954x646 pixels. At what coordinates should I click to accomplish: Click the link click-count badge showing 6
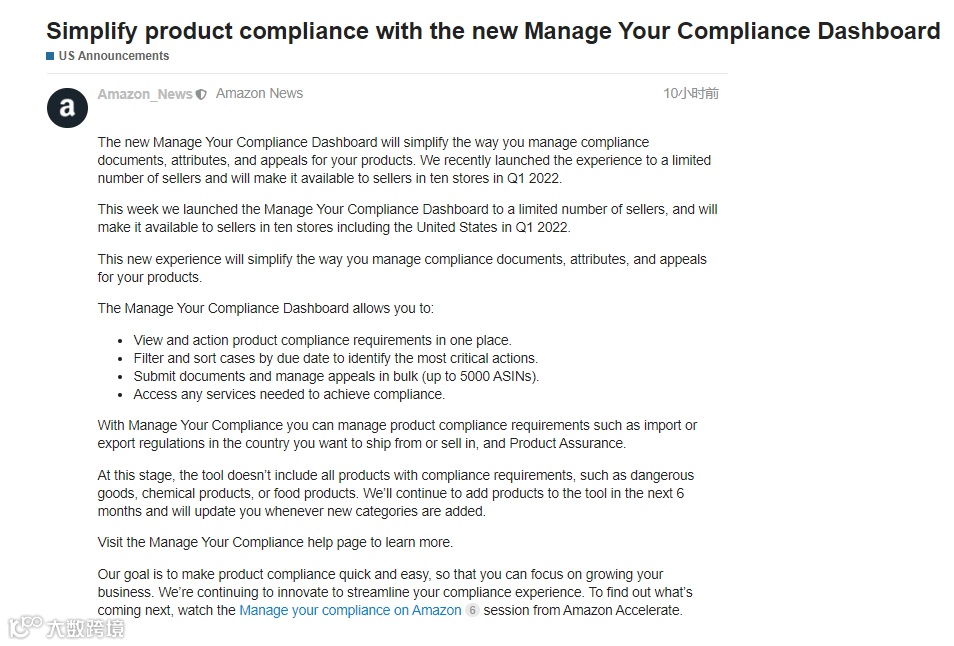[x=472, y=610]
